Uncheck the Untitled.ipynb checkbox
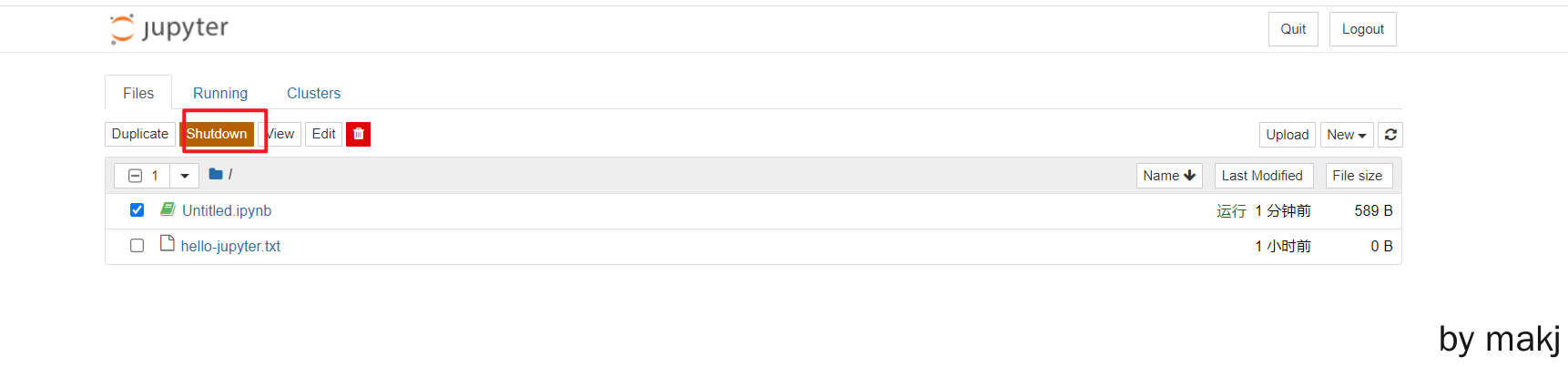The height and width of the screenshot is (367, 1568). point(137,210)
